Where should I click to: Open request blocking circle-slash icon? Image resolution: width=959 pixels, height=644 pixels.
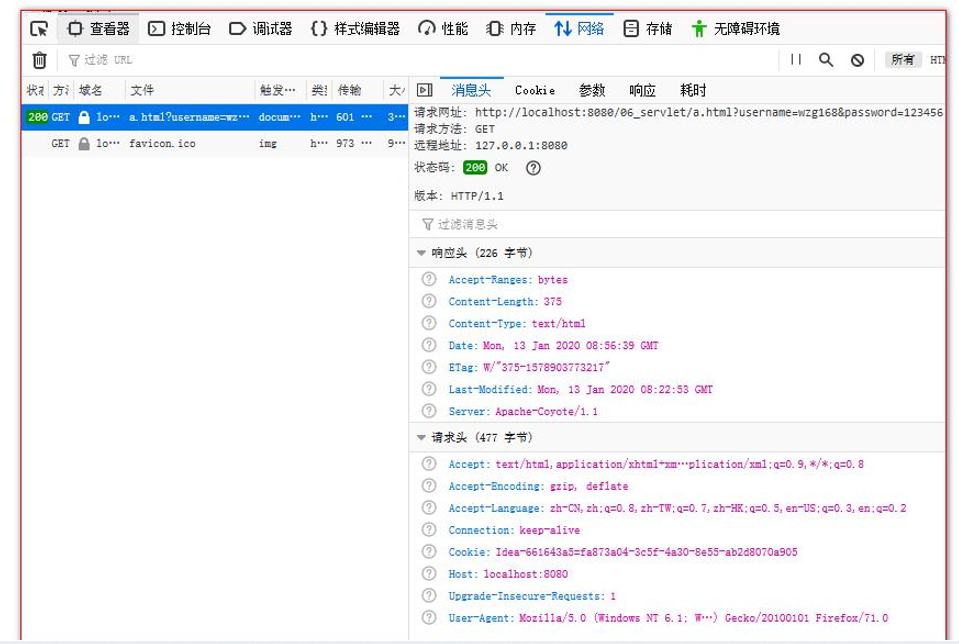857,60
